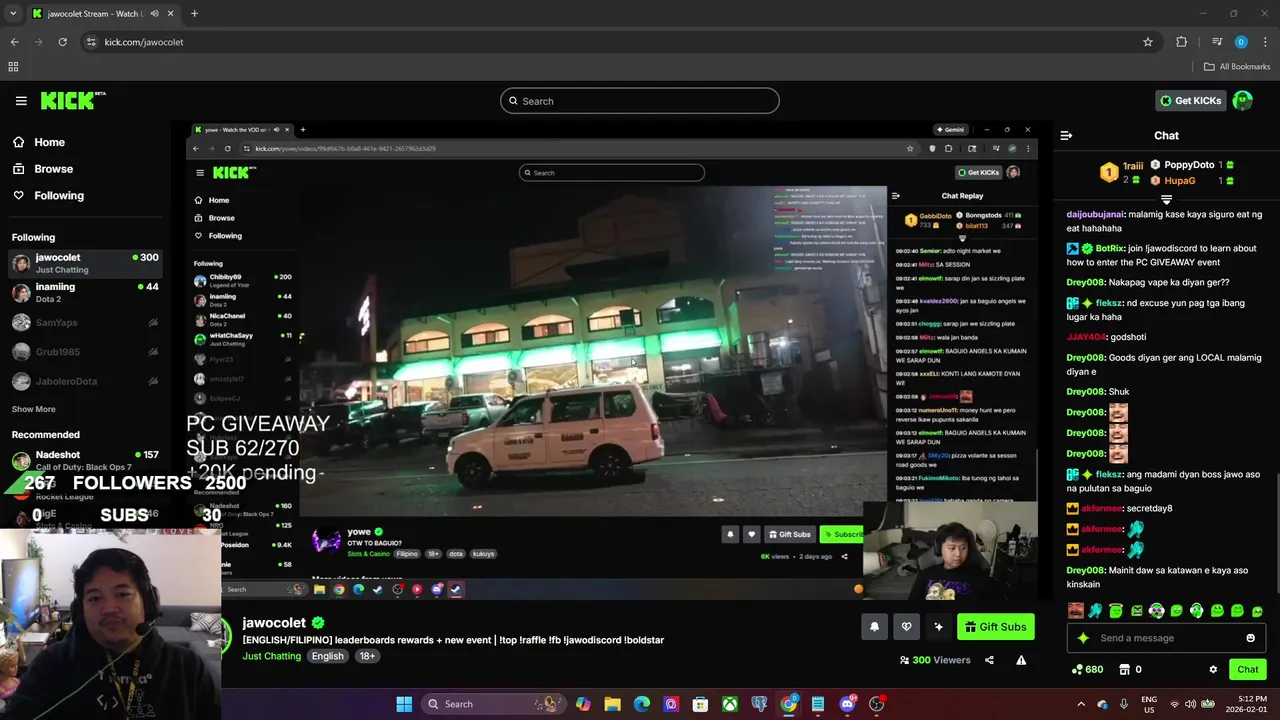Collapse the chat panel with arrow icon

pos(1066,135)
